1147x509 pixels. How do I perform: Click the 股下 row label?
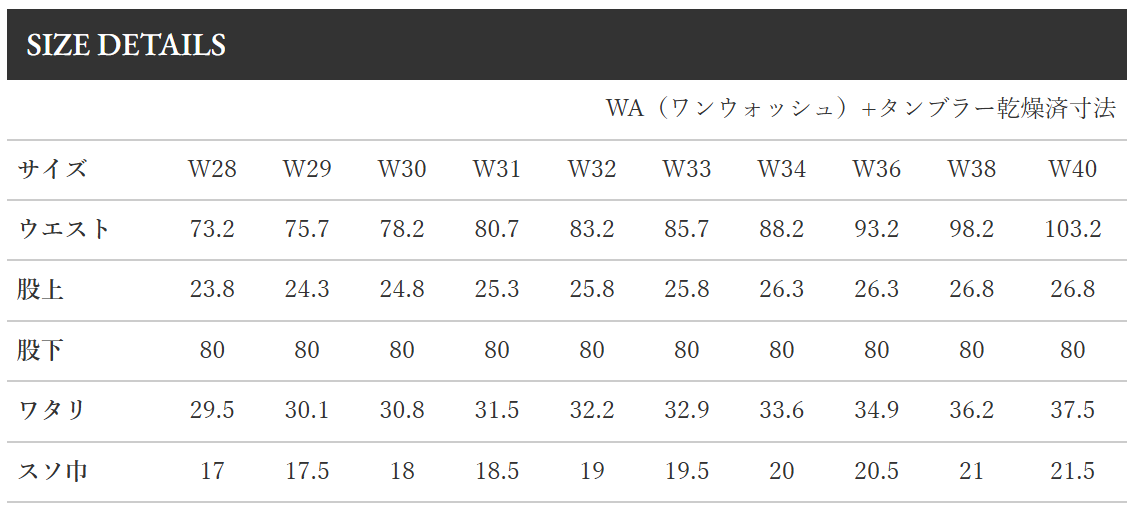click(x=41, y=350)
